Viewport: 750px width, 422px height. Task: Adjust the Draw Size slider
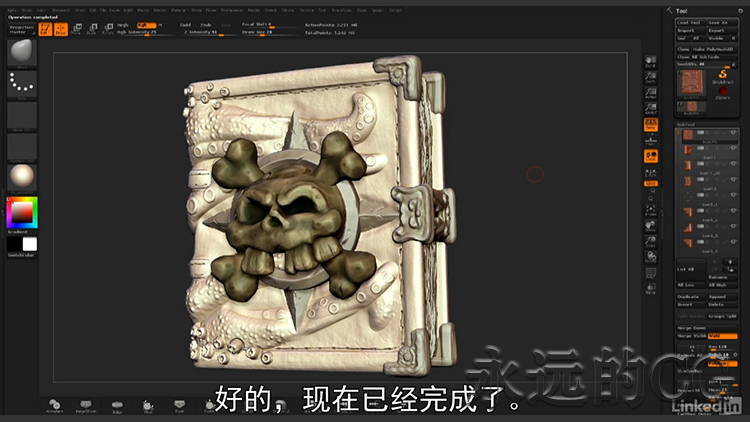pyautogui.click(x=269, y=33)
